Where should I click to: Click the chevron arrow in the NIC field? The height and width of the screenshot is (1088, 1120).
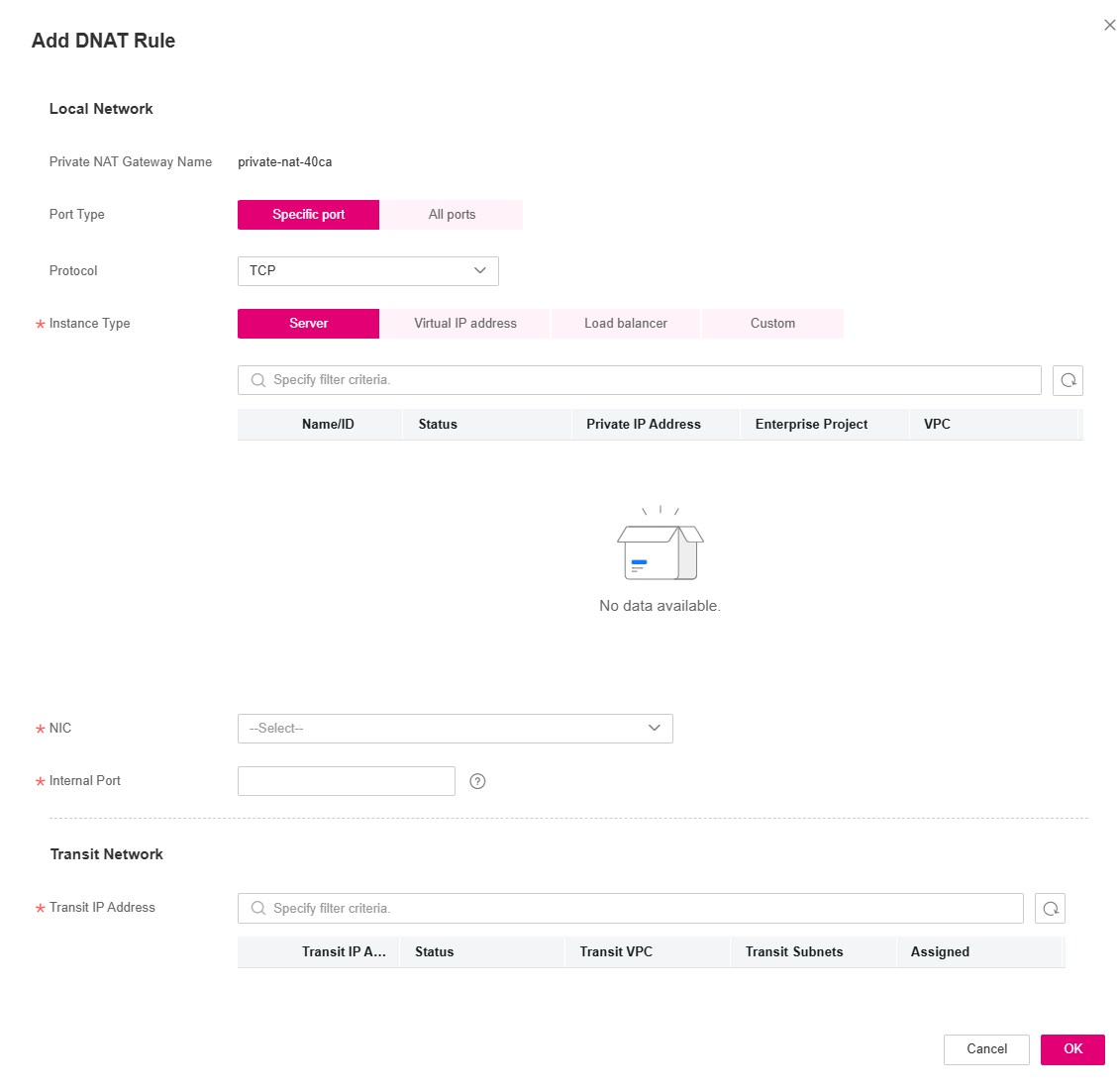pos(655,729)
